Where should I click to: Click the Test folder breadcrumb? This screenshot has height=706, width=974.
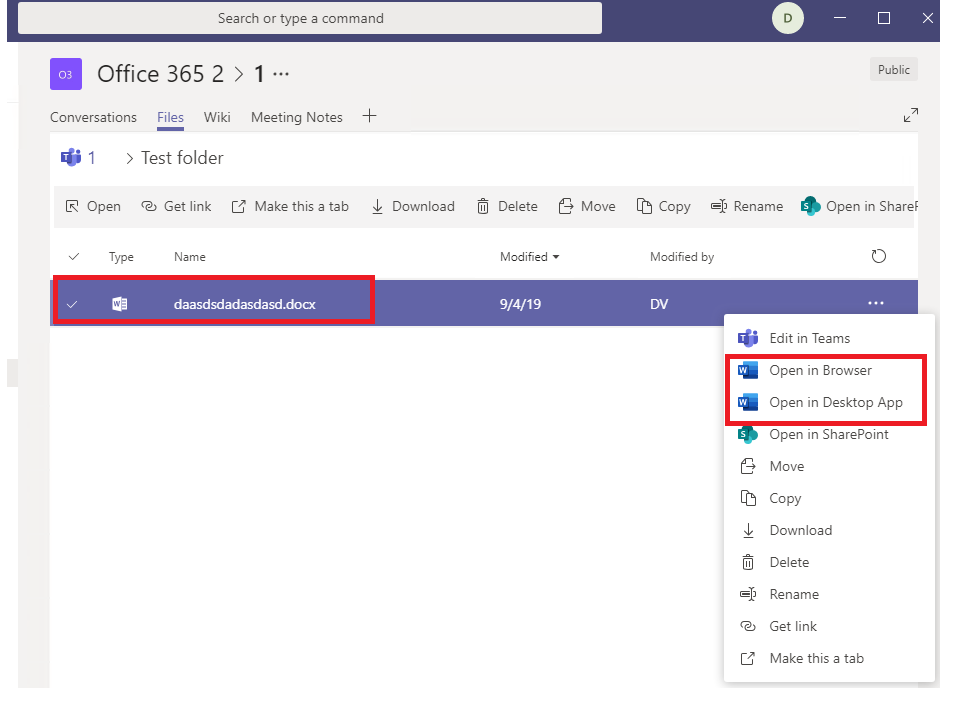(x=182, y=158)
